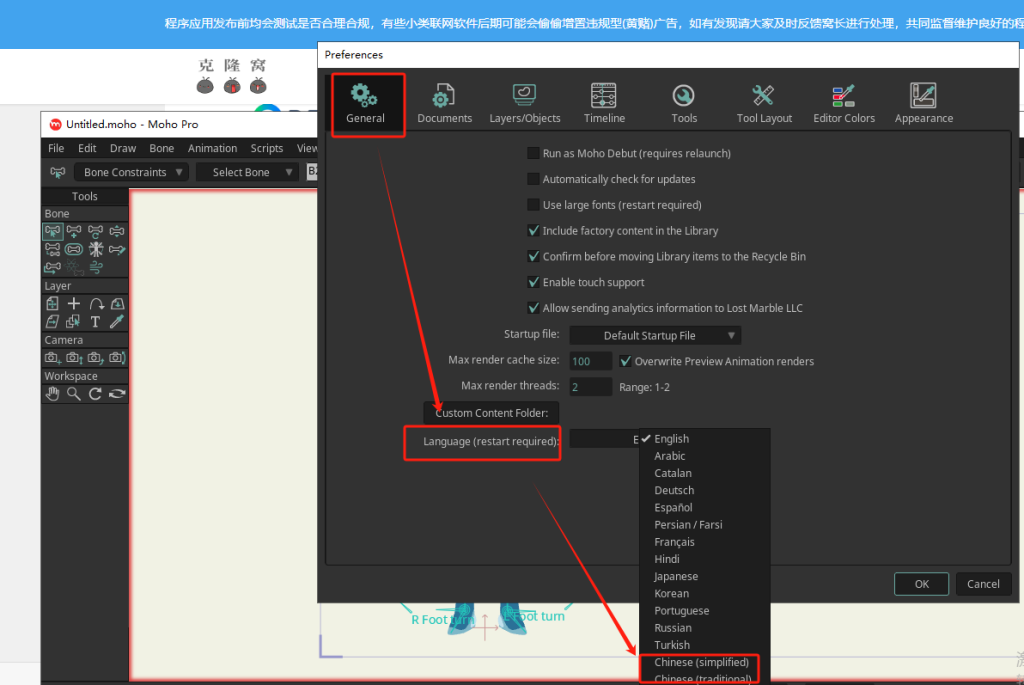This screenshot has width=1024, height=685.
Task: Click the Max render cache size field
Action: 590,361
